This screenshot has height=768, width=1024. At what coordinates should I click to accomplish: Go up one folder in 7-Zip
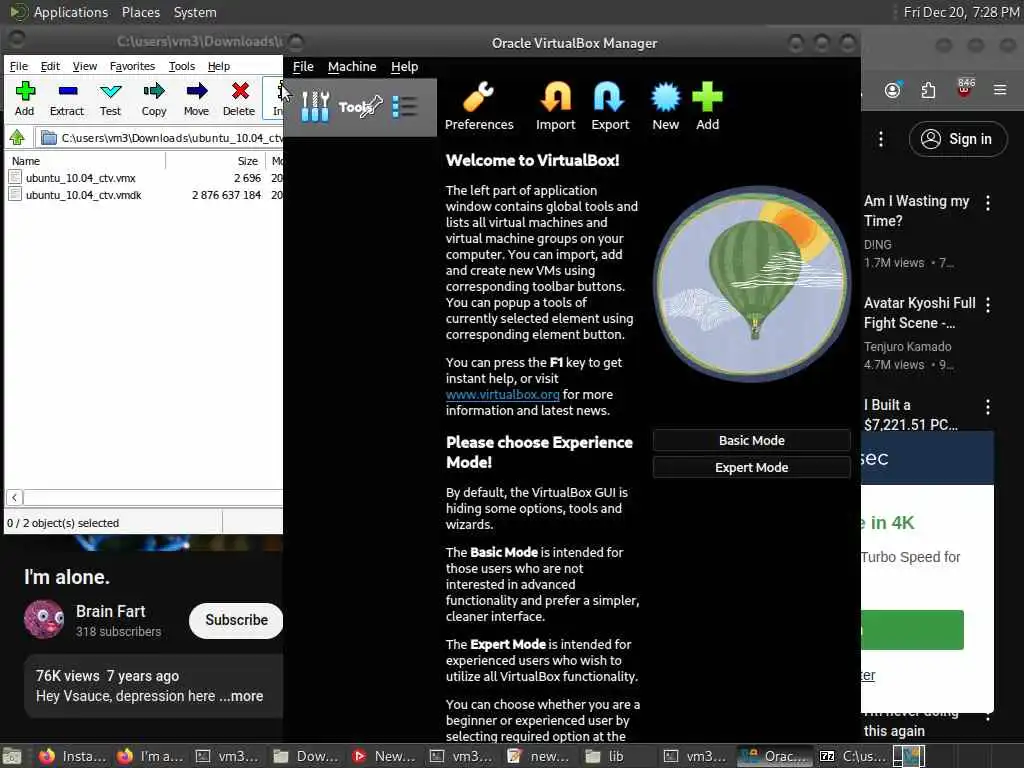click(18, 138)
